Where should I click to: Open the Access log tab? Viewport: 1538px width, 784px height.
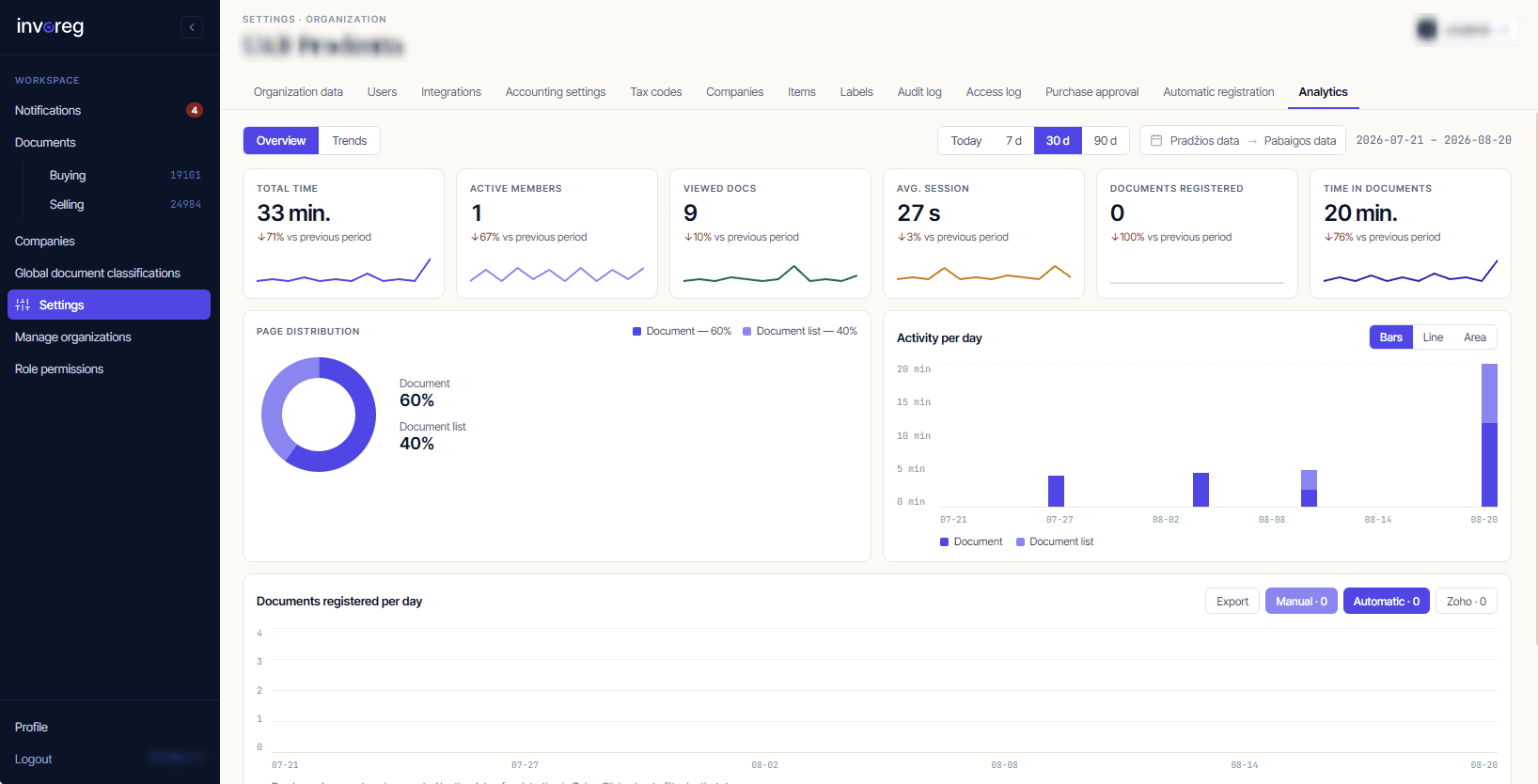coord(994,92)
